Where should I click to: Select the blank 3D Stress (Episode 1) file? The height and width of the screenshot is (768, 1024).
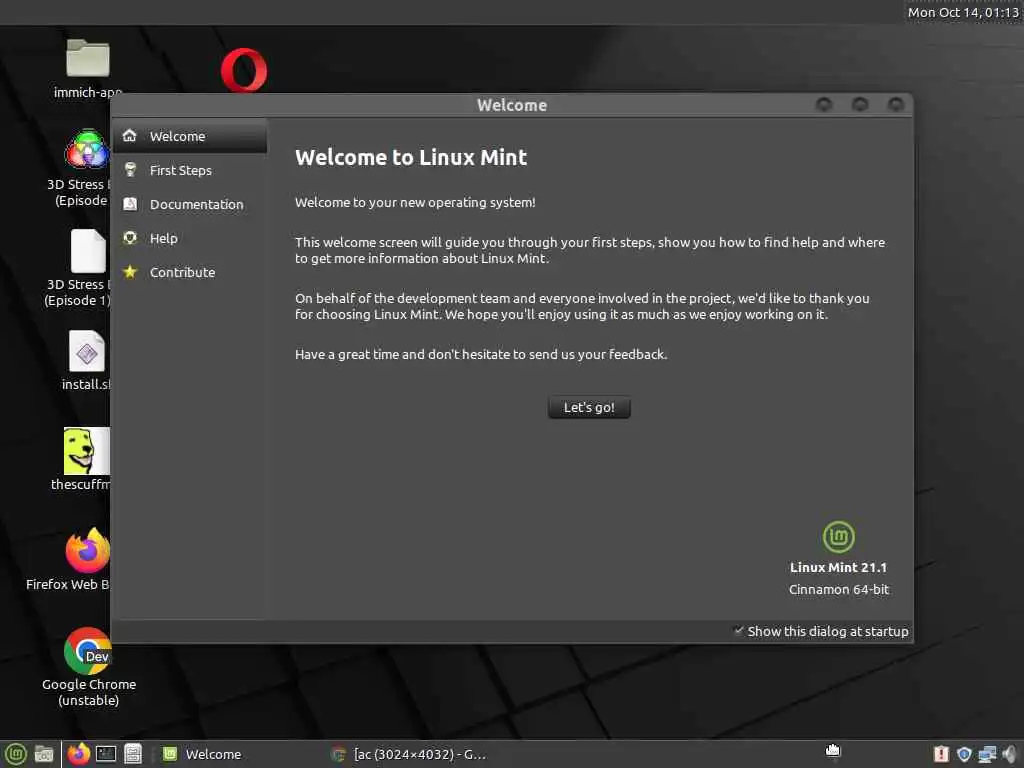[x=88, y=251]
